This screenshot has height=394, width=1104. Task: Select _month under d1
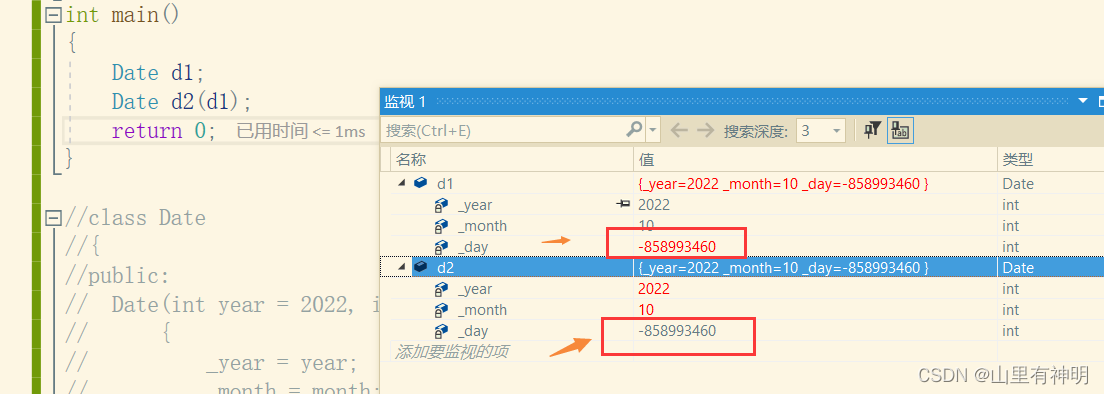click(482, 226)
